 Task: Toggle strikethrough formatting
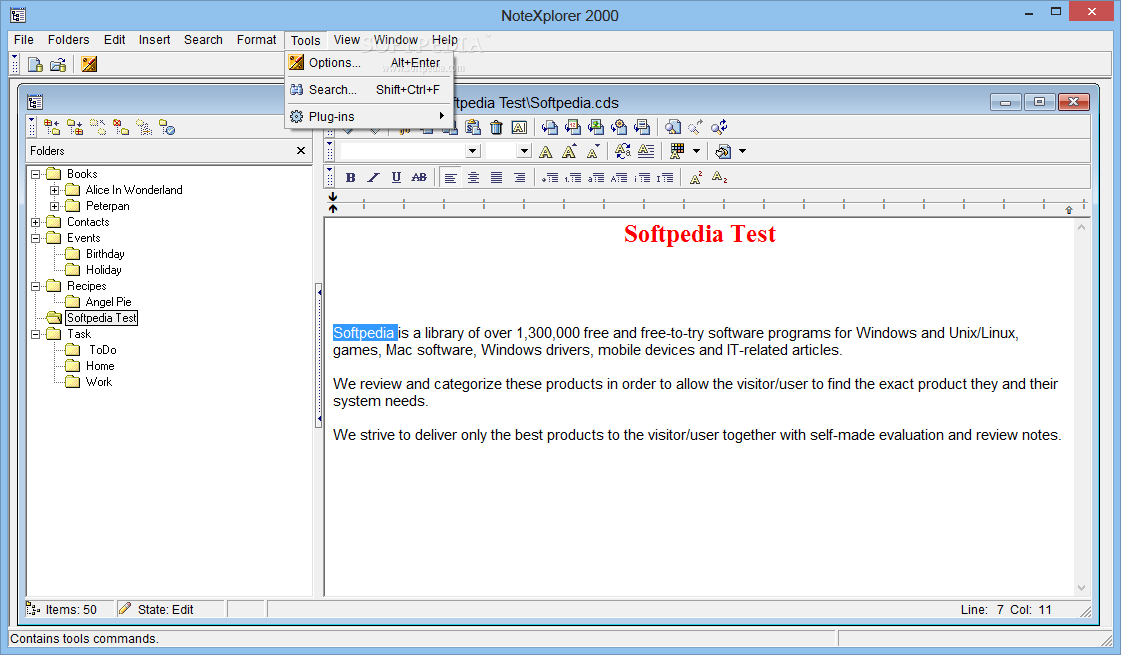click(419, 177)
